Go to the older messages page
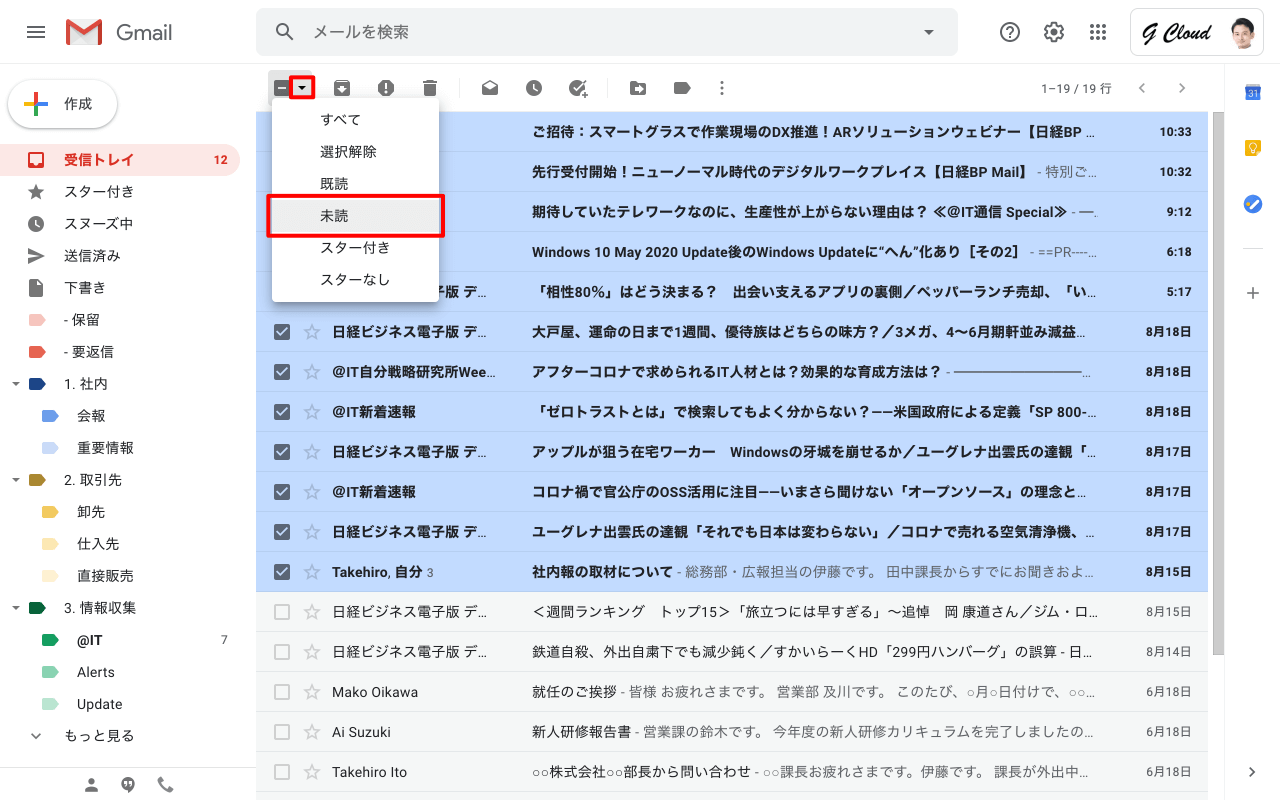Screen dimensions: 1280x800 (1182, 88)
